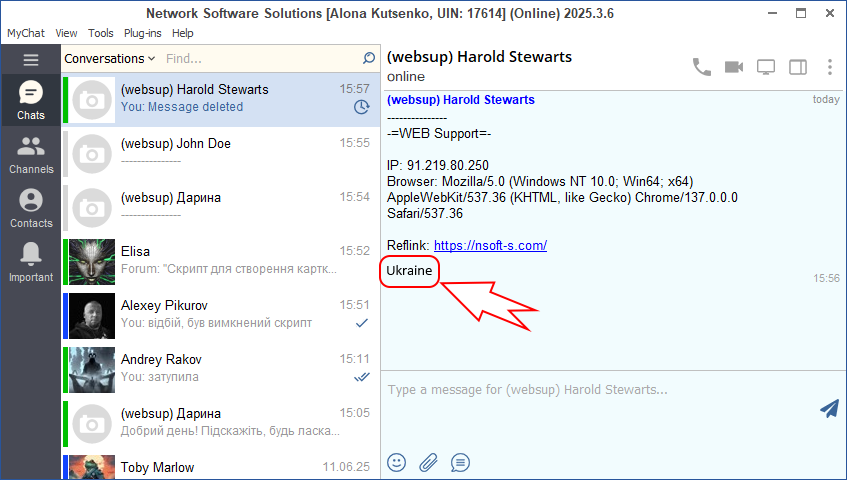
Task: Open the three-dot more options menu
Action: tap(829, 67)
